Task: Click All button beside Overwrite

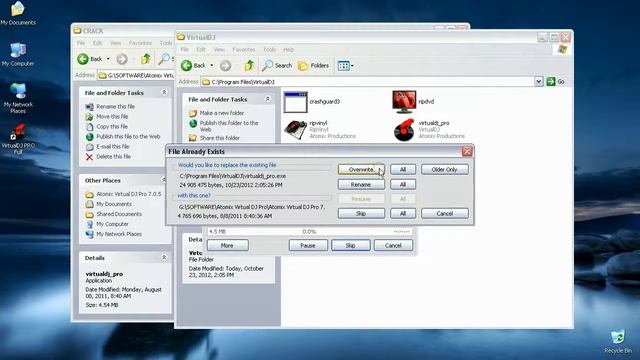Action: pos(402,169)
